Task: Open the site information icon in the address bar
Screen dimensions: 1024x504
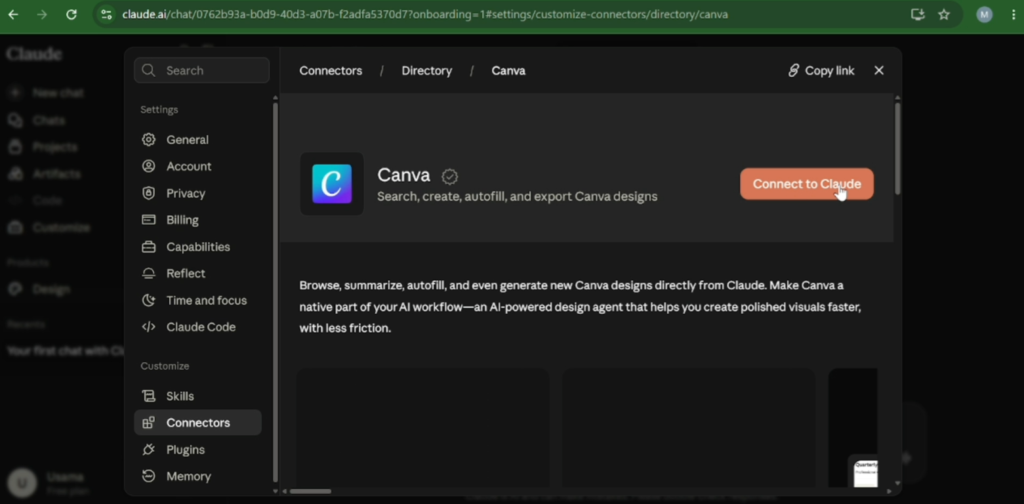Action: click(x=106, y=14)
